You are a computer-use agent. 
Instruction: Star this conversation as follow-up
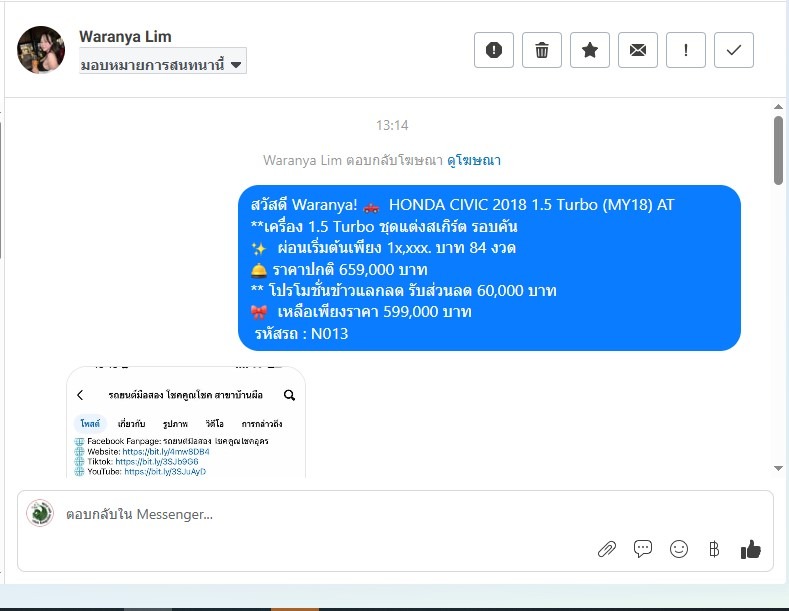tap(590, 50)
